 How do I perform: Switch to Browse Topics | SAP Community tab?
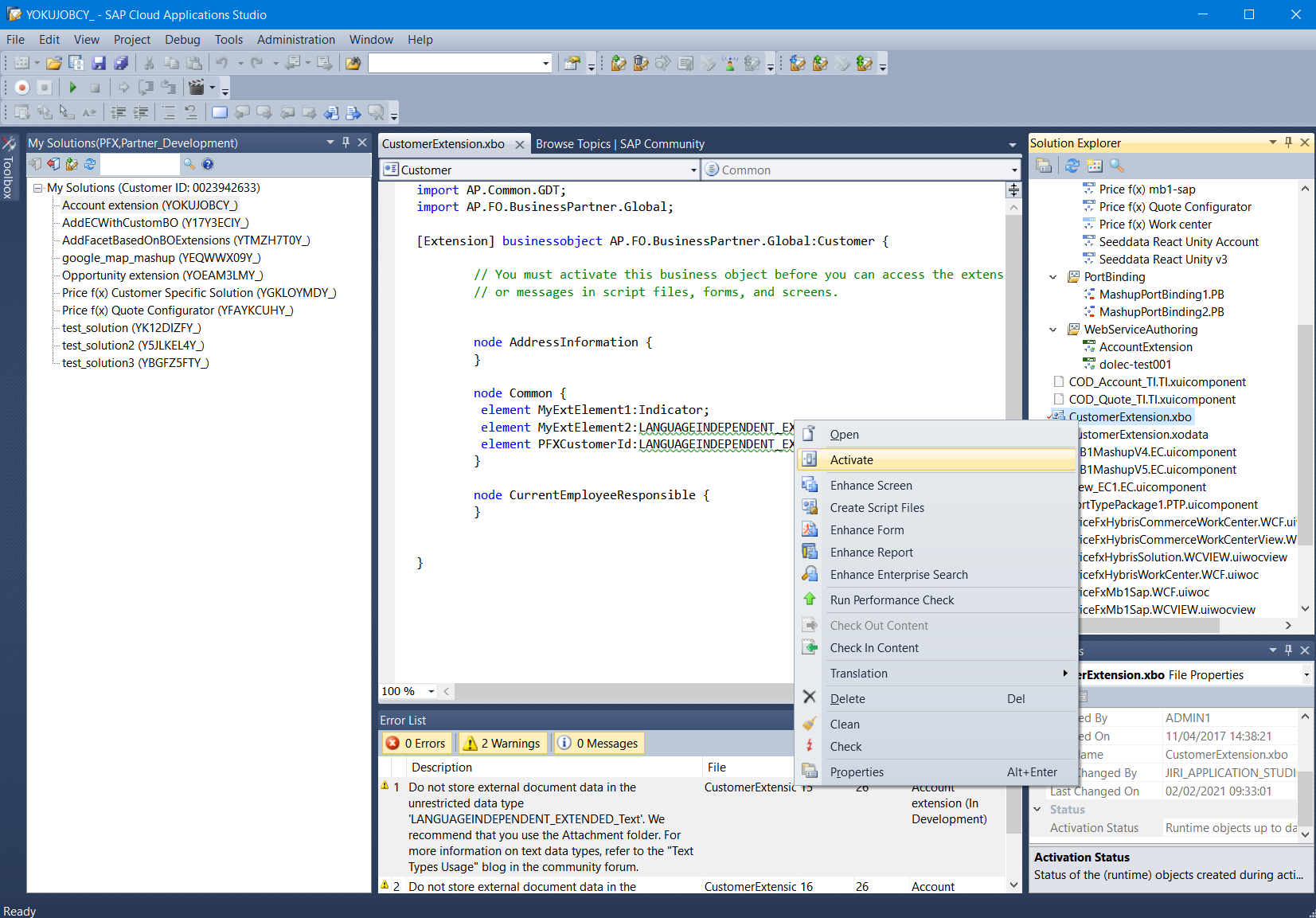pyautogui.click(x=619, y=144)
